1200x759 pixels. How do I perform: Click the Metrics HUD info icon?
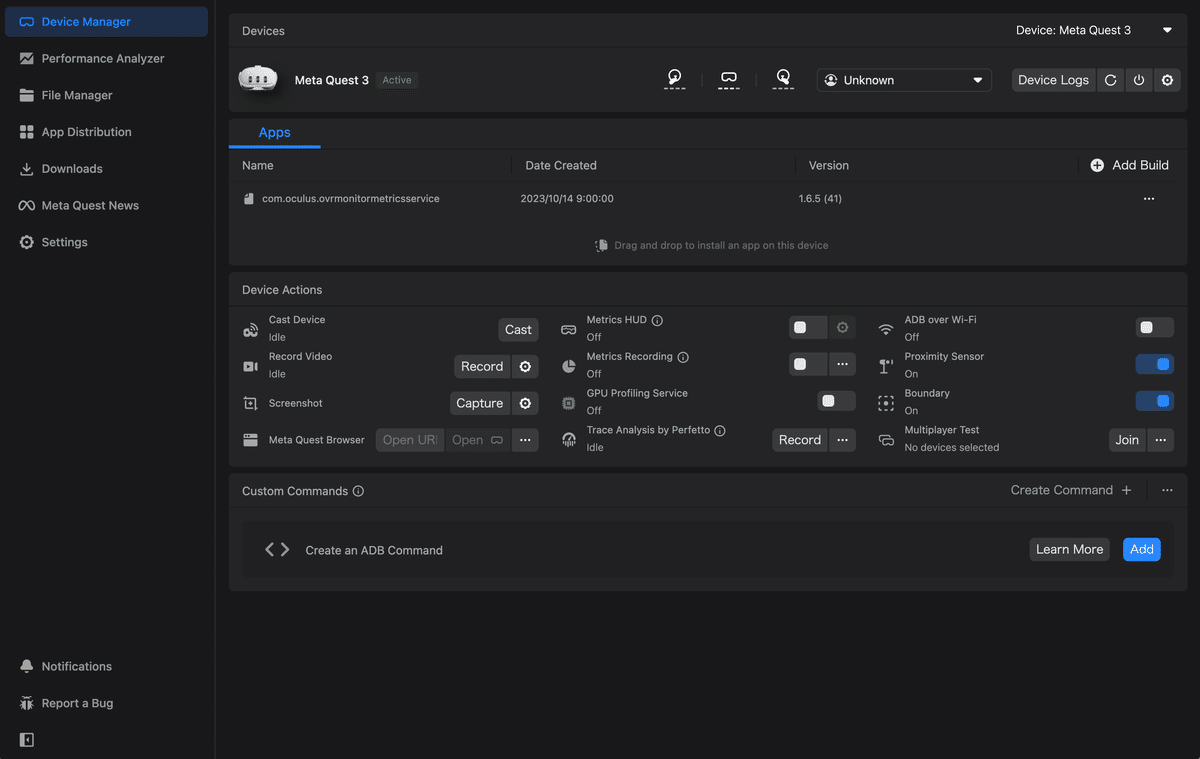click(657, 320)
